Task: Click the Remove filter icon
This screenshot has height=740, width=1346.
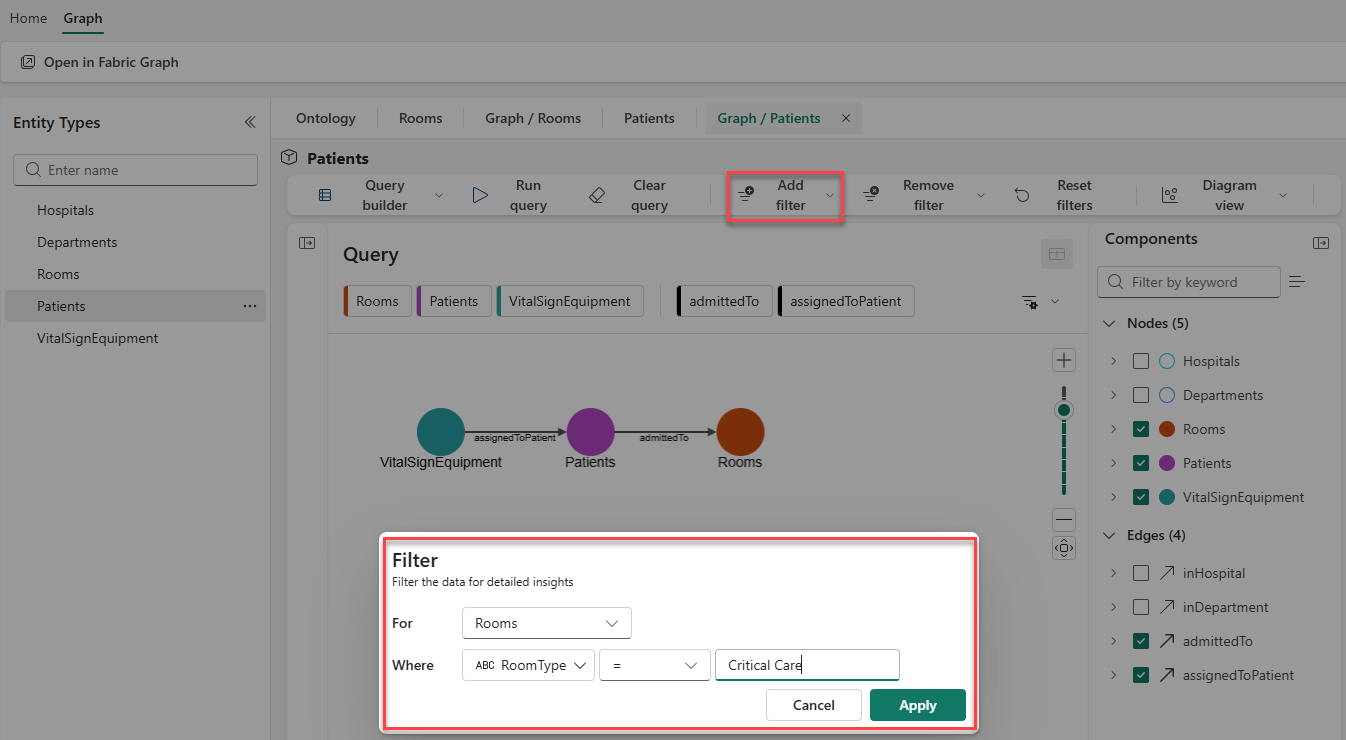Action: tap(871, 195)
